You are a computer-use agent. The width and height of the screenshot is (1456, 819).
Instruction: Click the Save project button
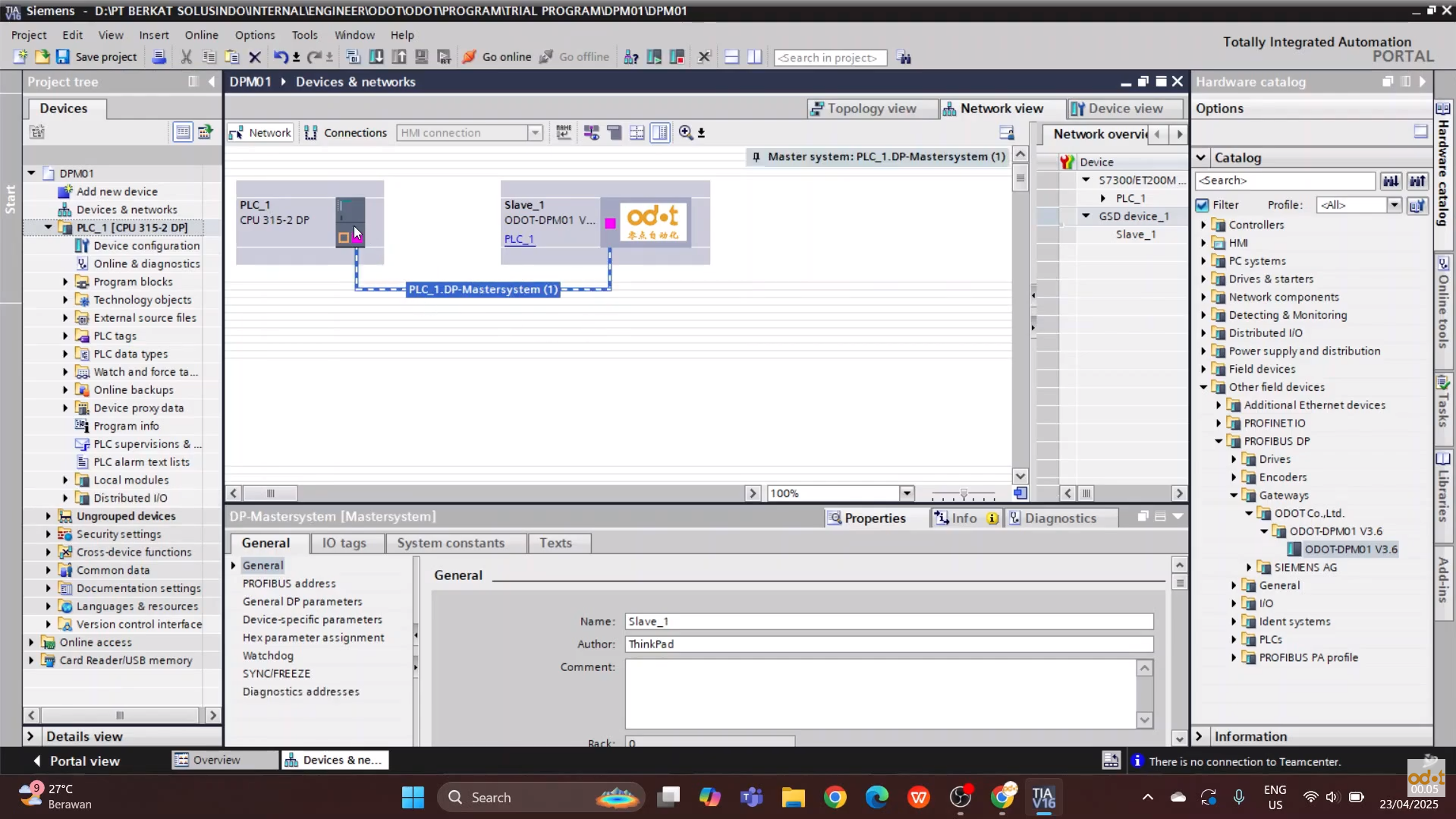coord(96,57)
